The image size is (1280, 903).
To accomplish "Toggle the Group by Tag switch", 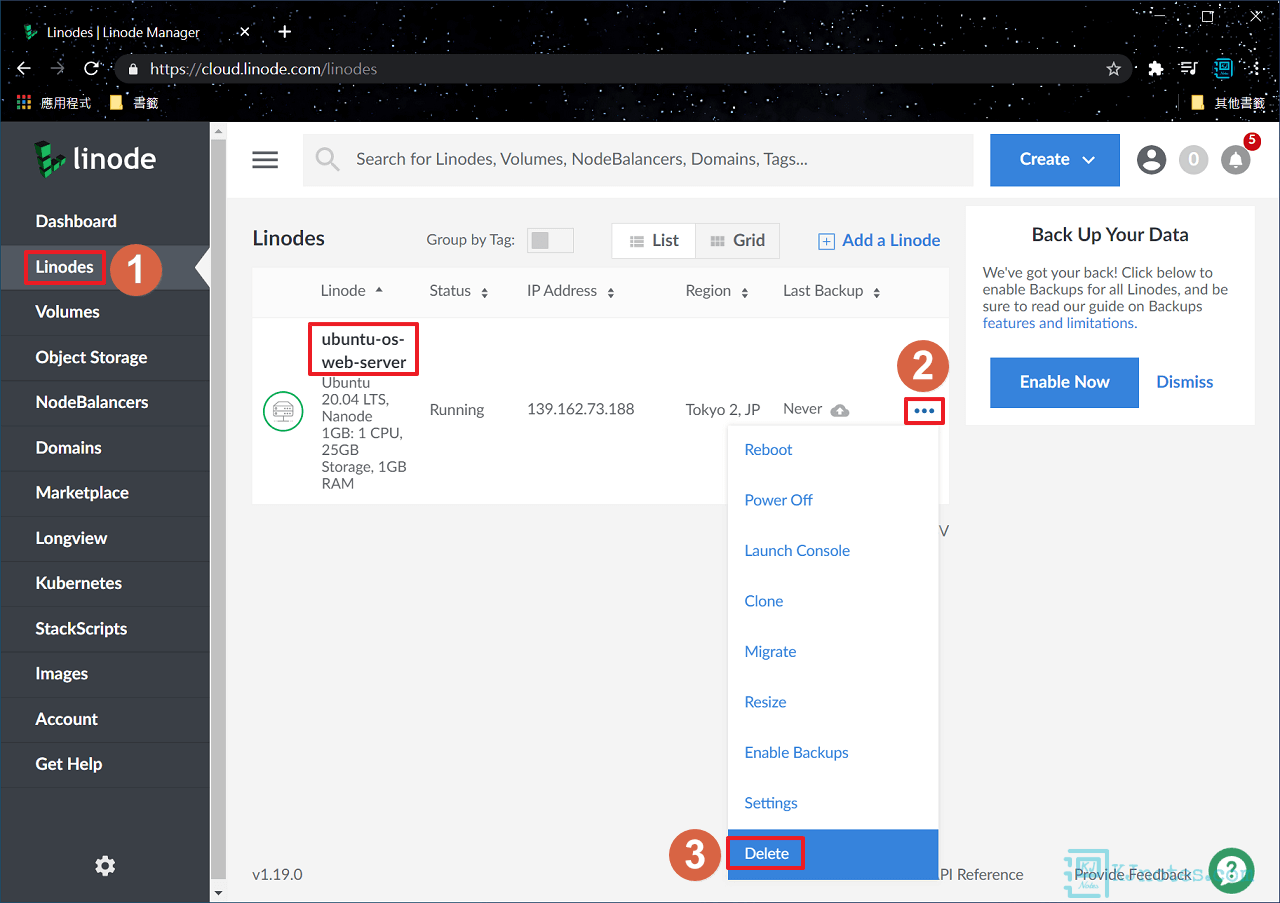I will 550,240.
